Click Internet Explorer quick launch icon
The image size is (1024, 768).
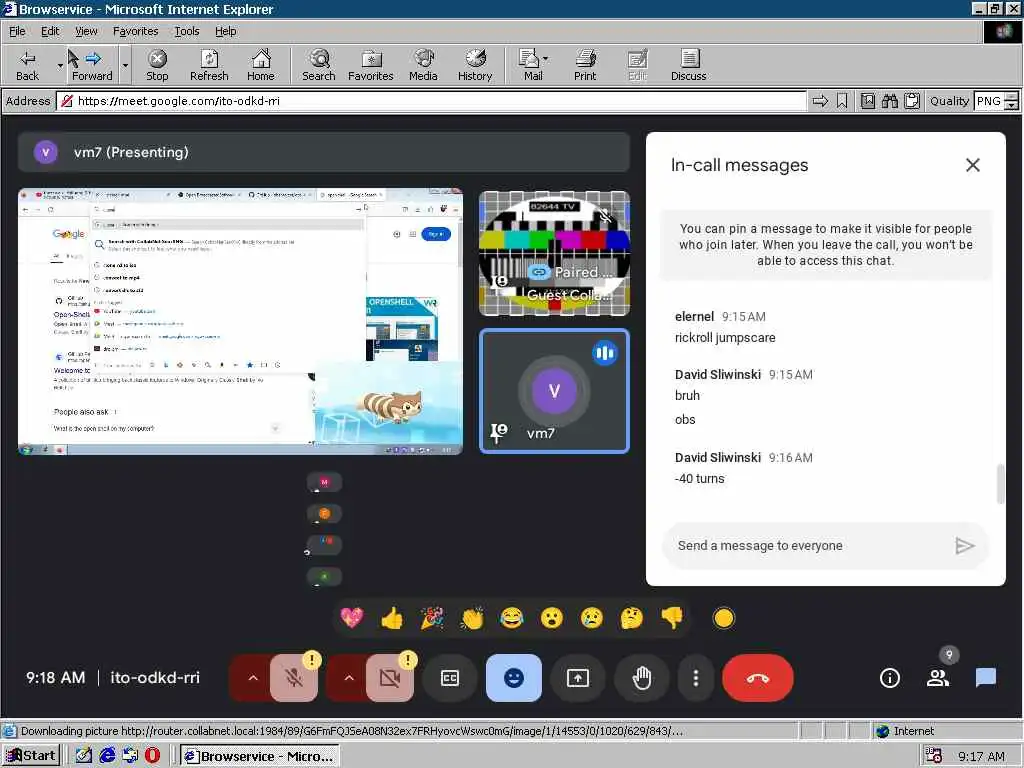point(107,756)
